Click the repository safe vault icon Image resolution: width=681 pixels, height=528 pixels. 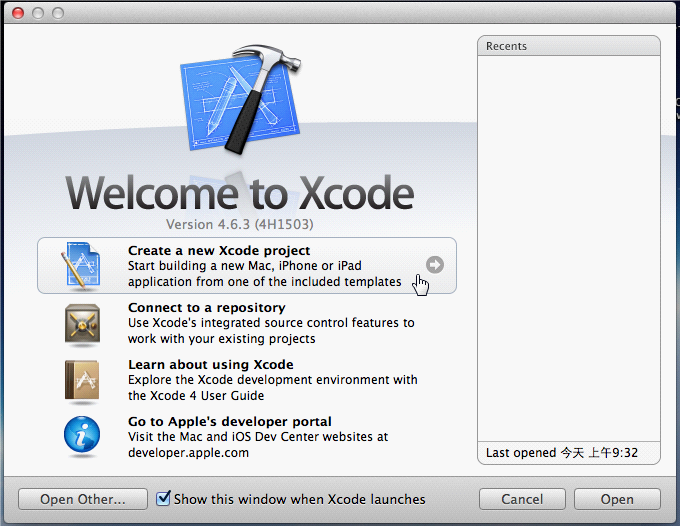(x=83, y=325)
